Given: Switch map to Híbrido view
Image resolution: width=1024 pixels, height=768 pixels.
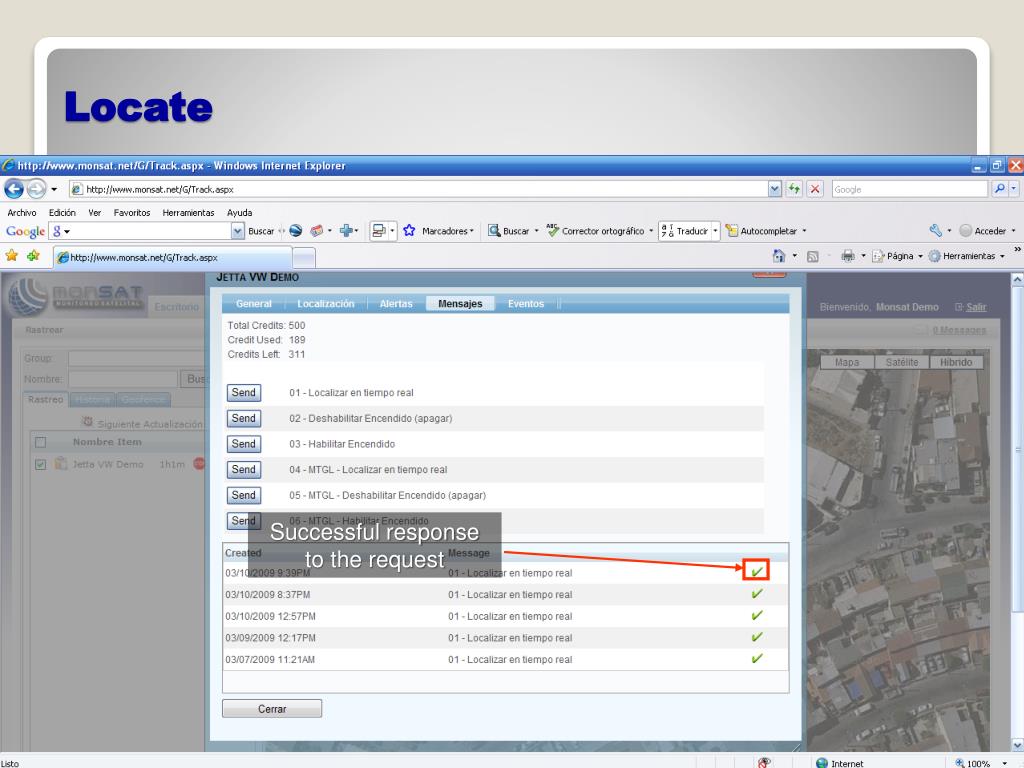Looking at the screenshot, I should click(956, 362).
